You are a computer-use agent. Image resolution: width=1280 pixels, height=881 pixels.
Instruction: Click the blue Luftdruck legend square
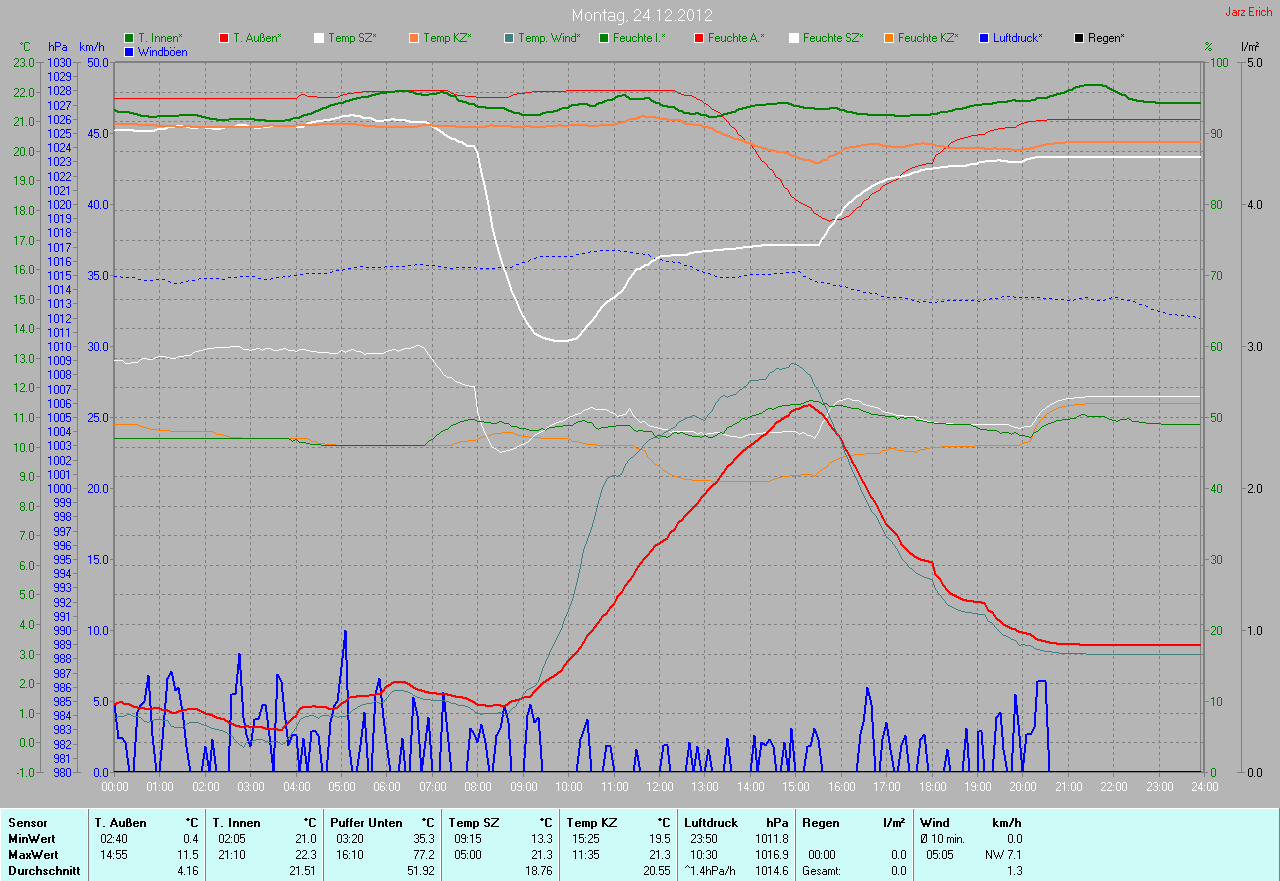point(984,38)
